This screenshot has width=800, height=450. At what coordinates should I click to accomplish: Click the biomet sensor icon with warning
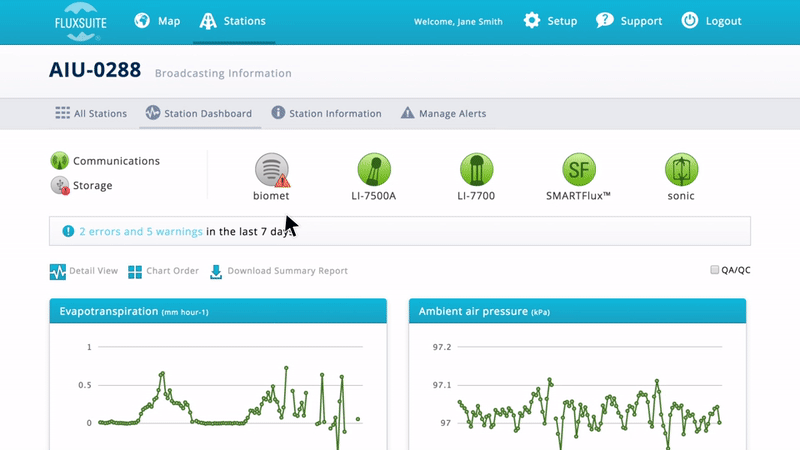pyautogui.click(x=271, y=170)
